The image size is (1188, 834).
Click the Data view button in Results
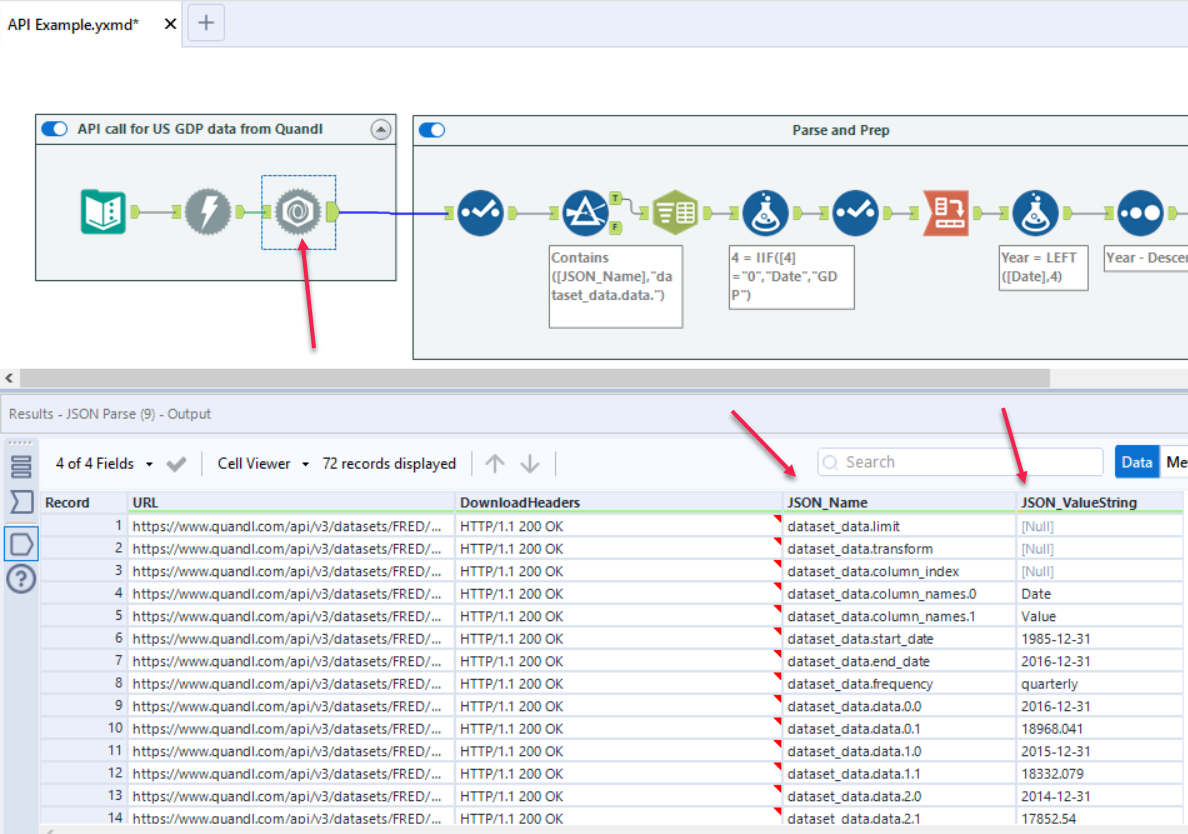tap(1137, 462)
